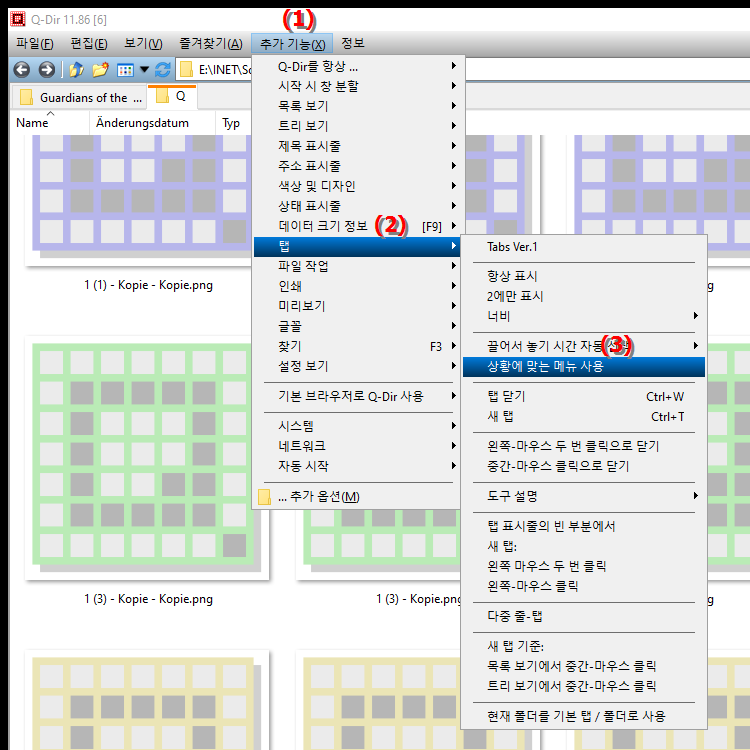Open the 자동 시작 submenu

[357, 466]
